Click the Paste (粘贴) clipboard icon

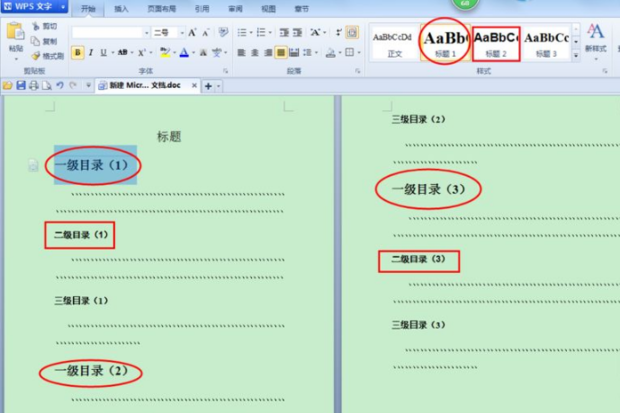click(16, 31)
